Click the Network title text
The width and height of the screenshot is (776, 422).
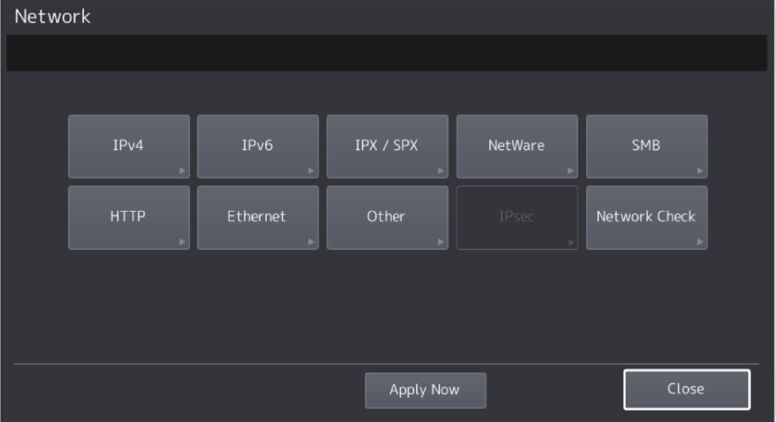coord(52,17)
